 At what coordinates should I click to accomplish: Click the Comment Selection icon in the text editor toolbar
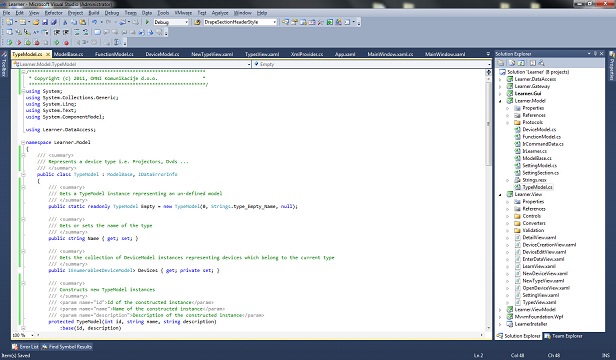(x=77, y=32)
